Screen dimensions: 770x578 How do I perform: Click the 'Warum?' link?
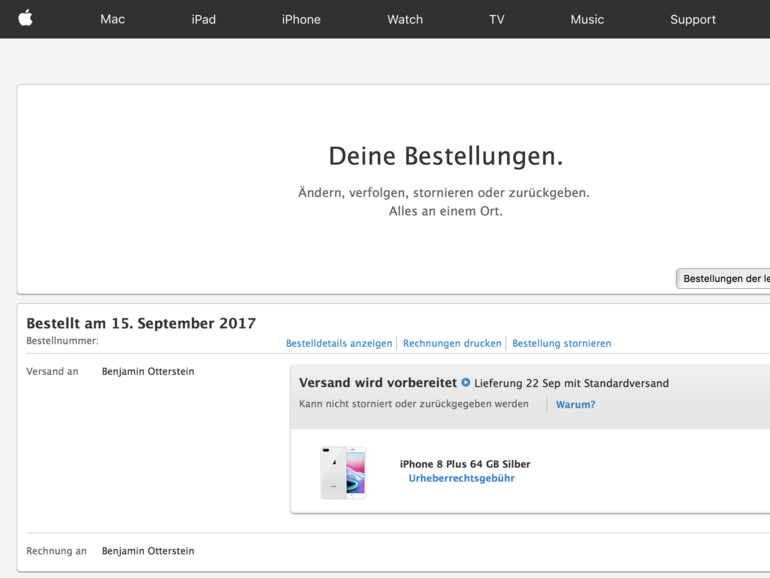[x=575, y=405]
